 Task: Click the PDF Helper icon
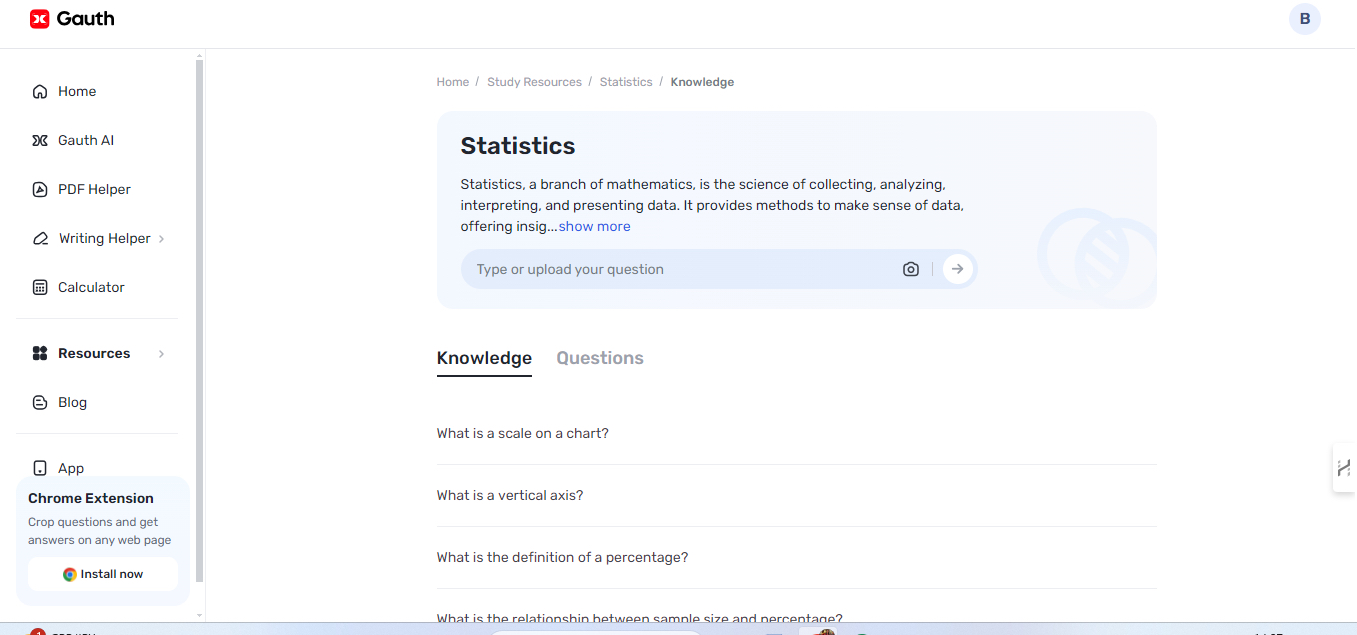(x=40, y=190)
